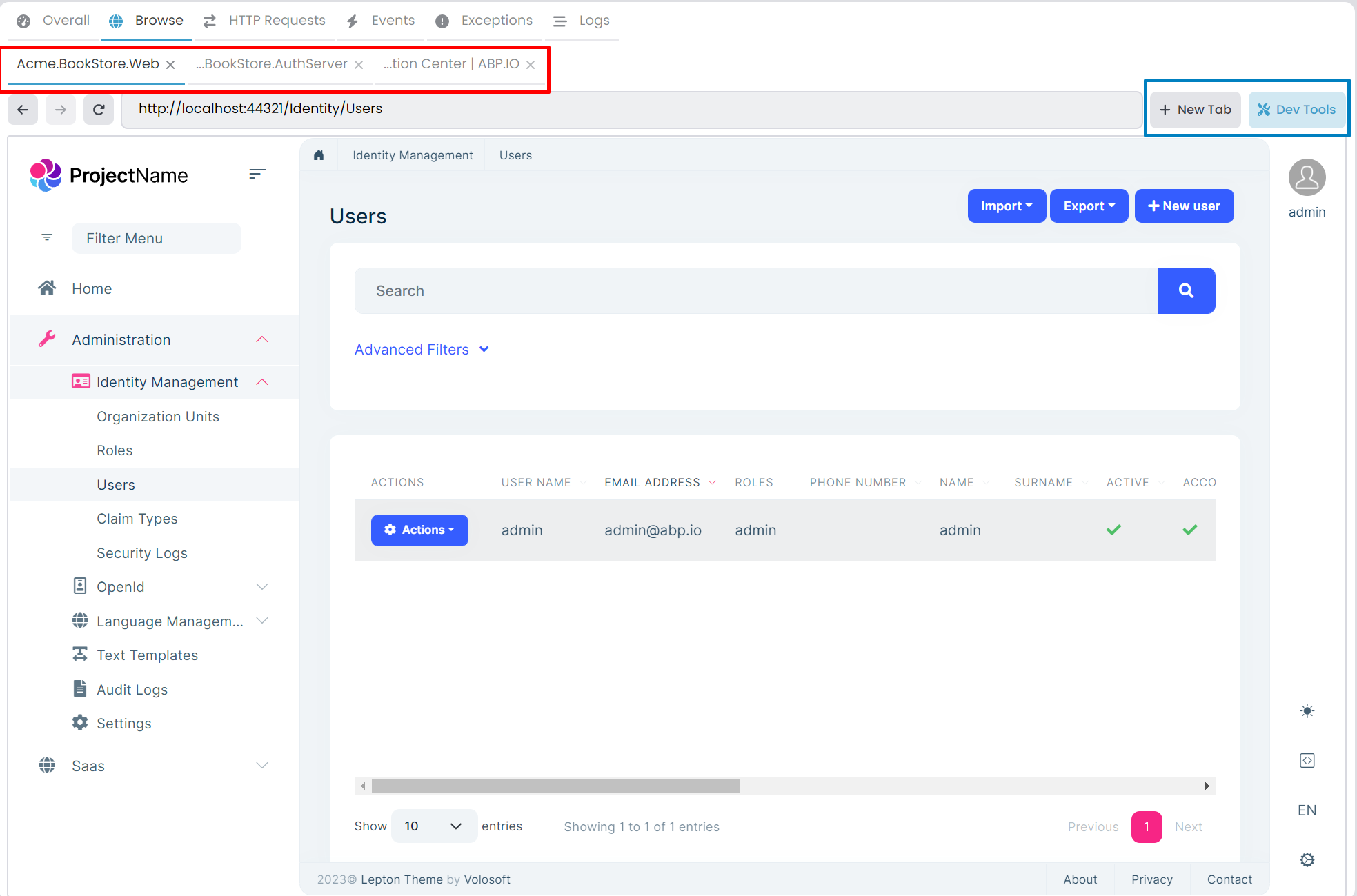Screen dimensions: 1357x896
Task: Click the home breadcrumb icon
Action: 319,155
